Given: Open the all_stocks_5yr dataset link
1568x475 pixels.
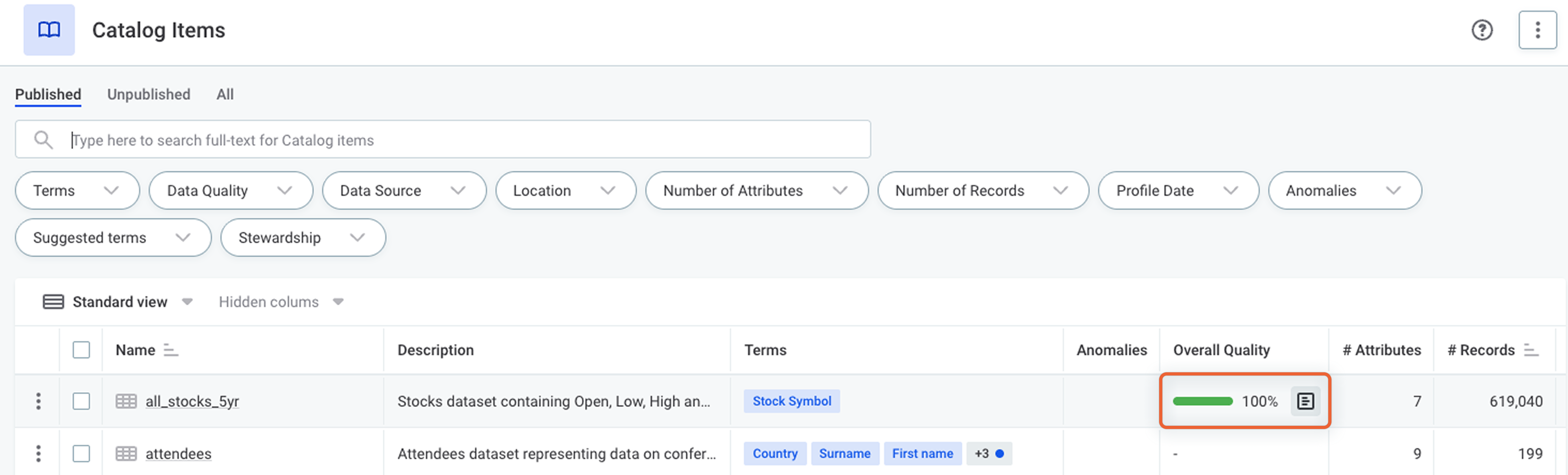Looking at the screenshot, I should click(192, 401).
